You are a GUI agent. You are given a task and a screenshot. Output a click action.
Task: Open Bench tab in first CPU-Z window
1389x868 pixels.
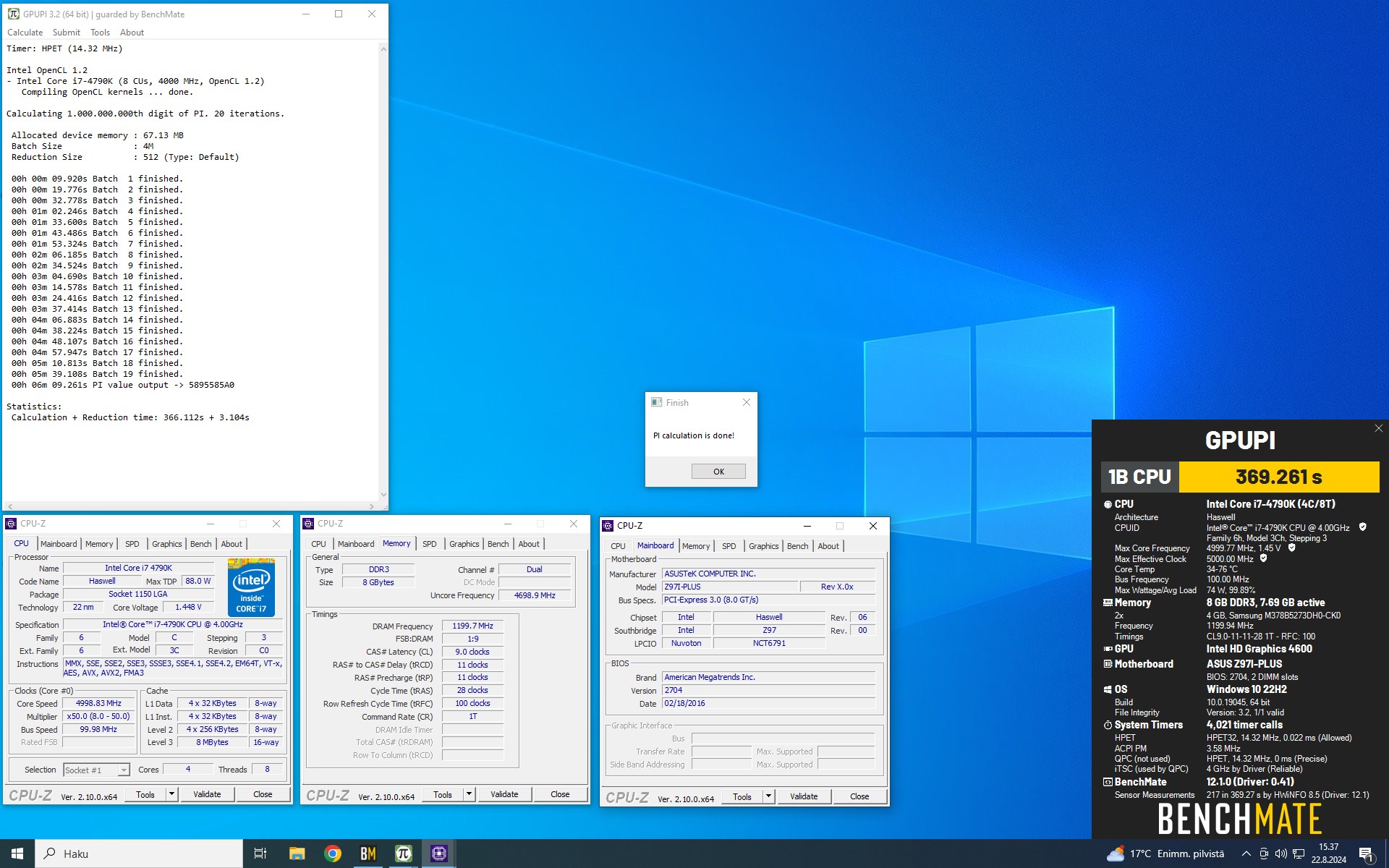click(x=201, y=544)
